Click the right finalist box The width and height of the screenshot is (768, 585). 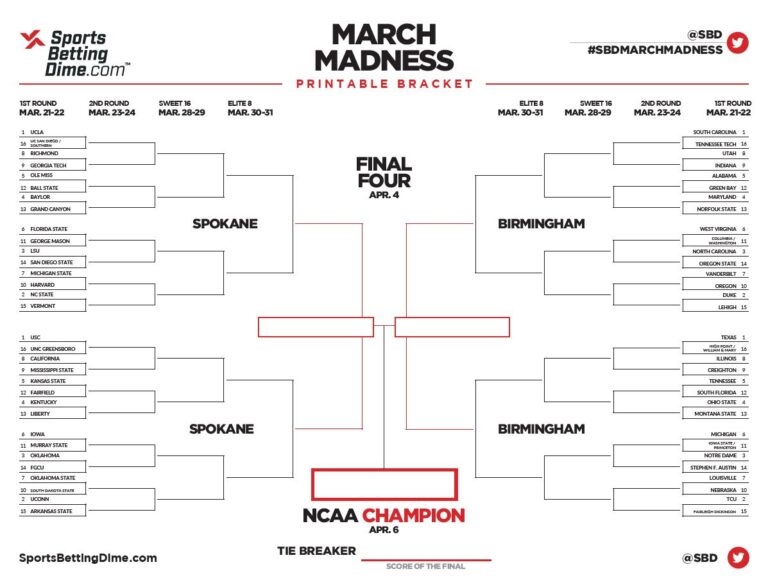452,327
